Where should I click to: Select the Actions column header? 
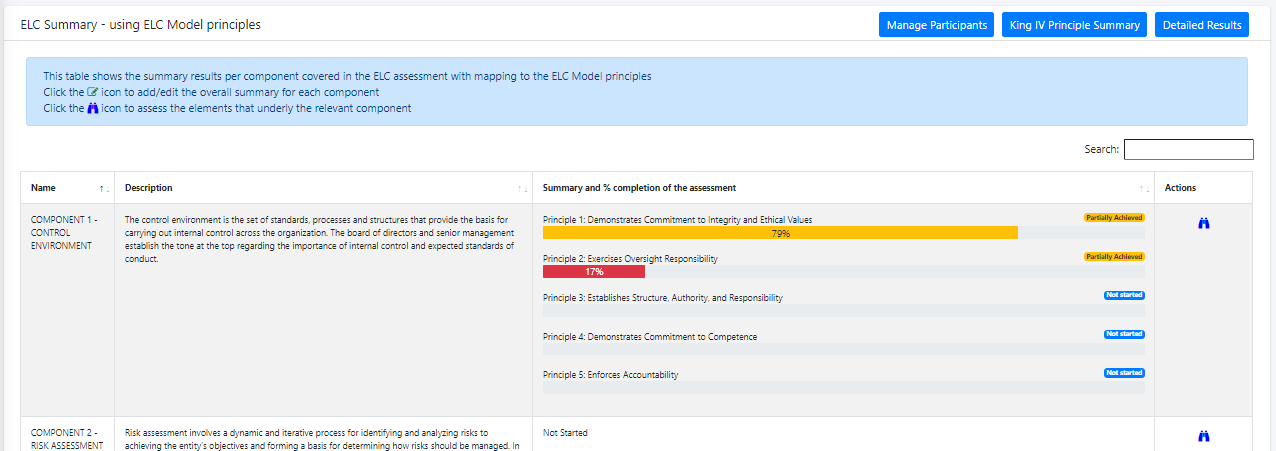pyautogui.click(x=1180, y=188)
